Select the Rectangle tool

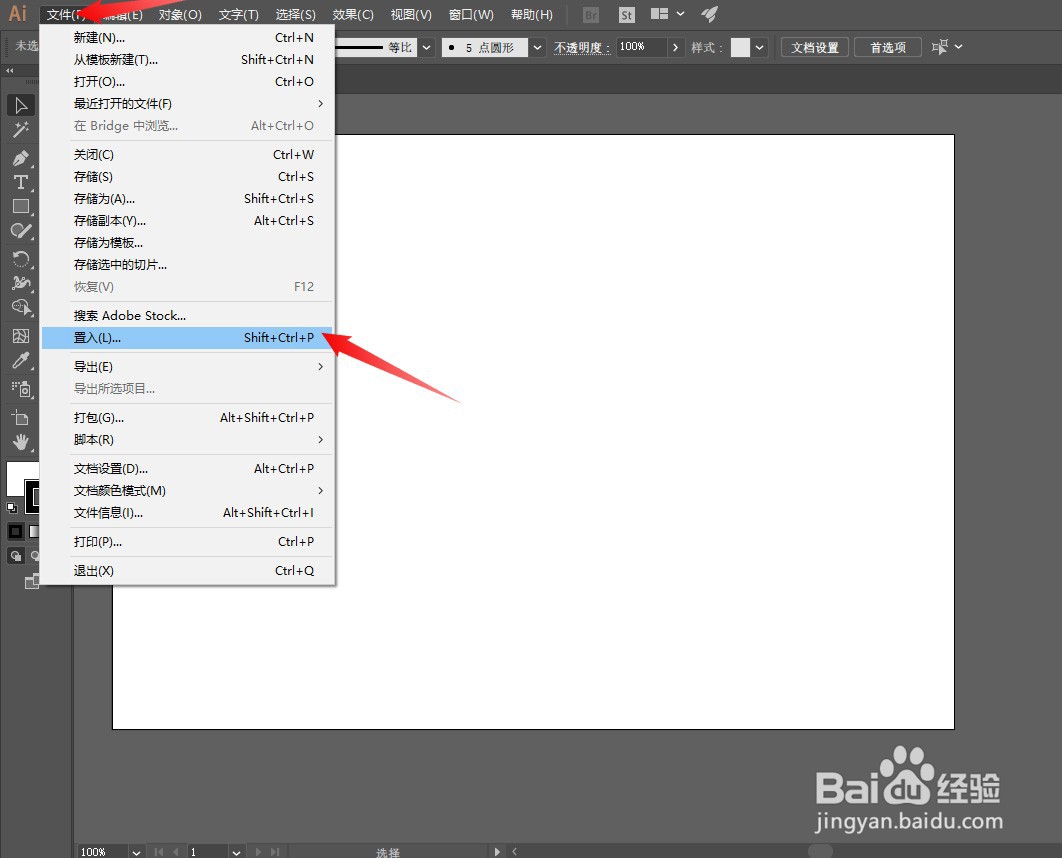(21, 207)
